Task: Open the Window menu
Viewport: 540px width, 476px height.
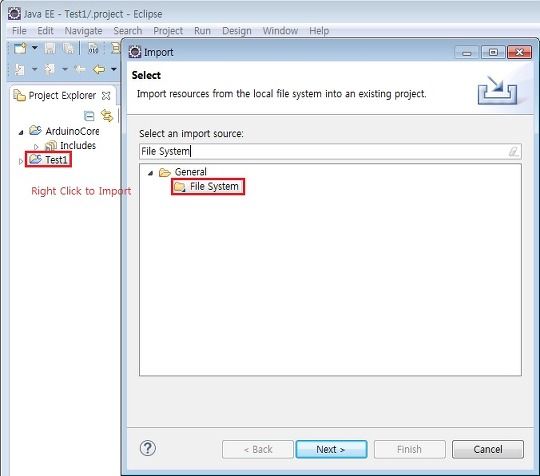Action: tap(280, 31)
